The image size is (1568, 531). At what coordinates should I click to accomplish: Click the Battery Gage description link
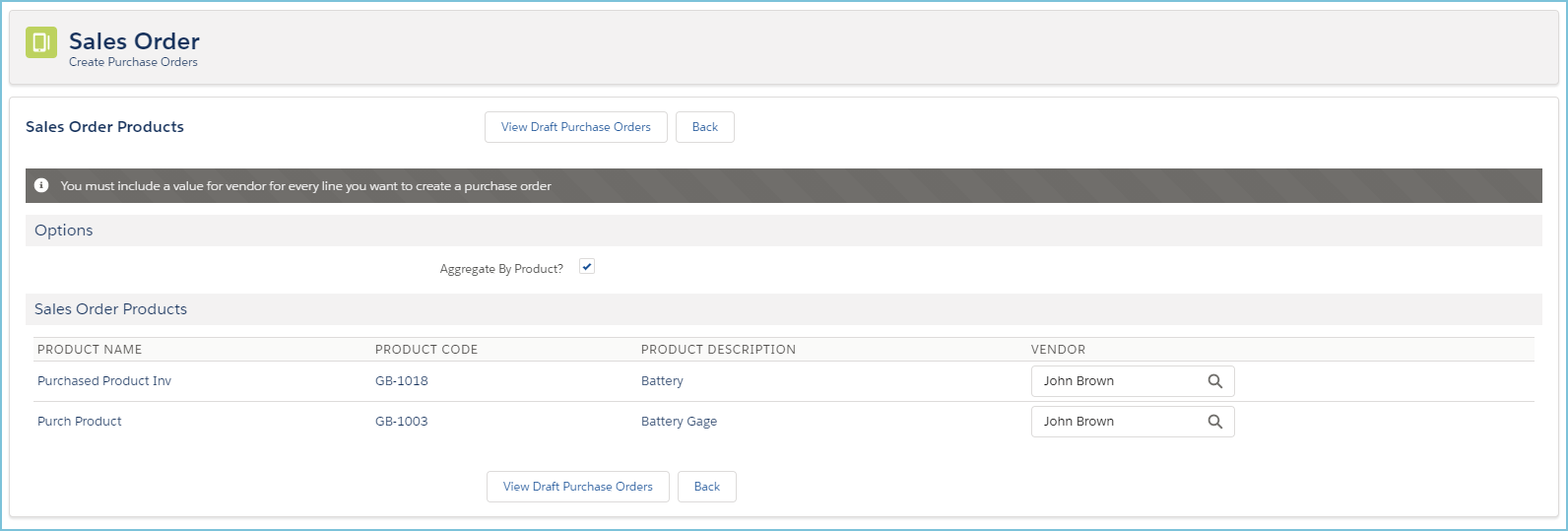(679, 422)
